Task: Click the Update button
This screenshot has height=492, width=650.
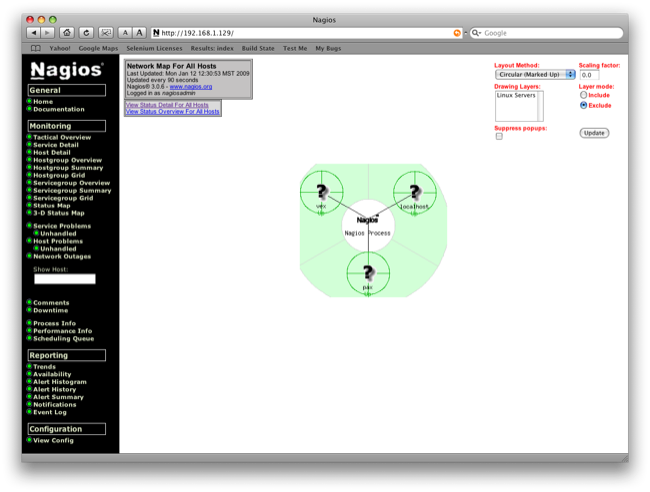Action: point(594,133)
